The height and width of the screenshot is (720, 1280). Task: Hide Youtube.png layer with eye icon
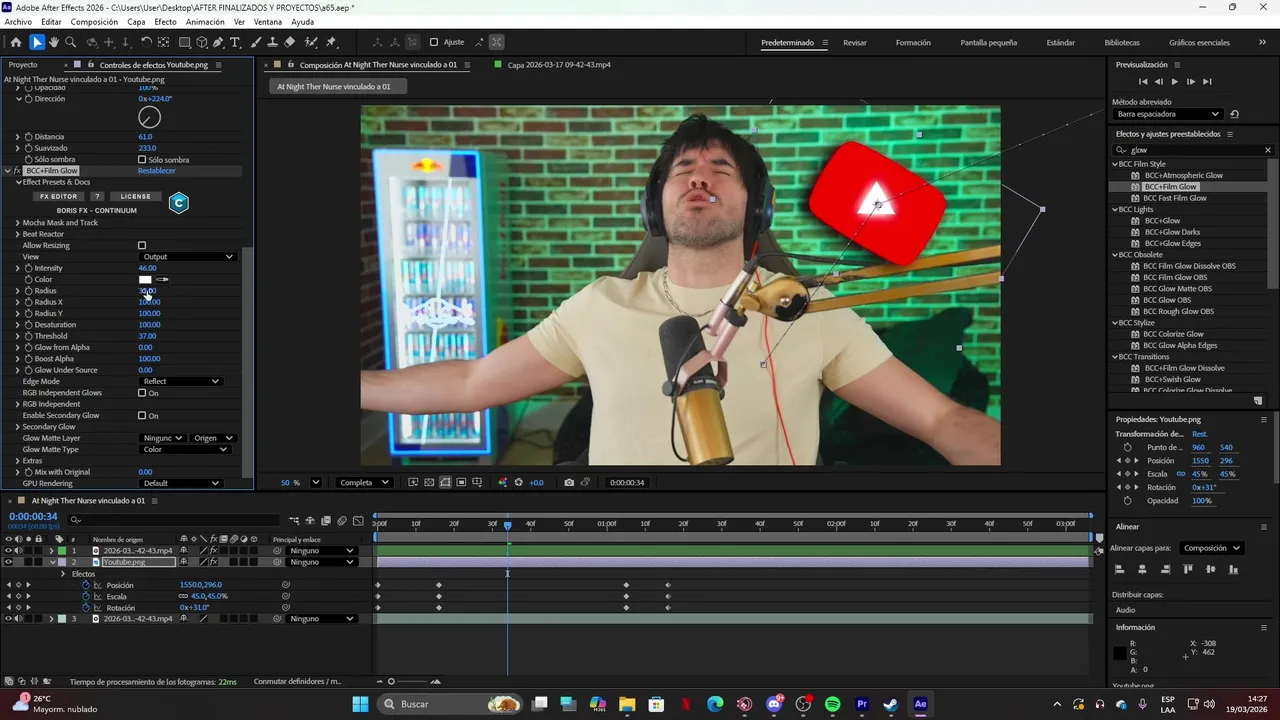(9, 562)
